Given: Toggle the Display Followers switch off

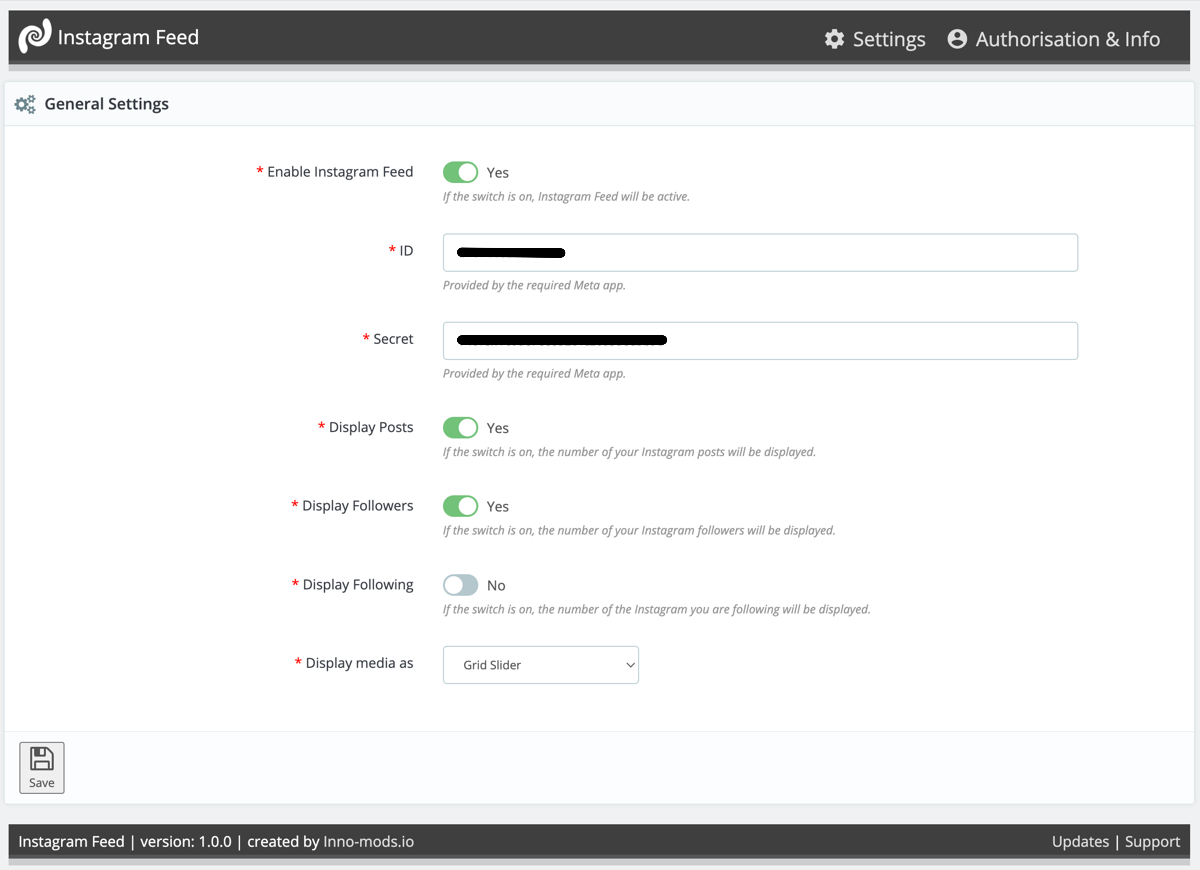Looking at the screenshot, I should (460, 506).
